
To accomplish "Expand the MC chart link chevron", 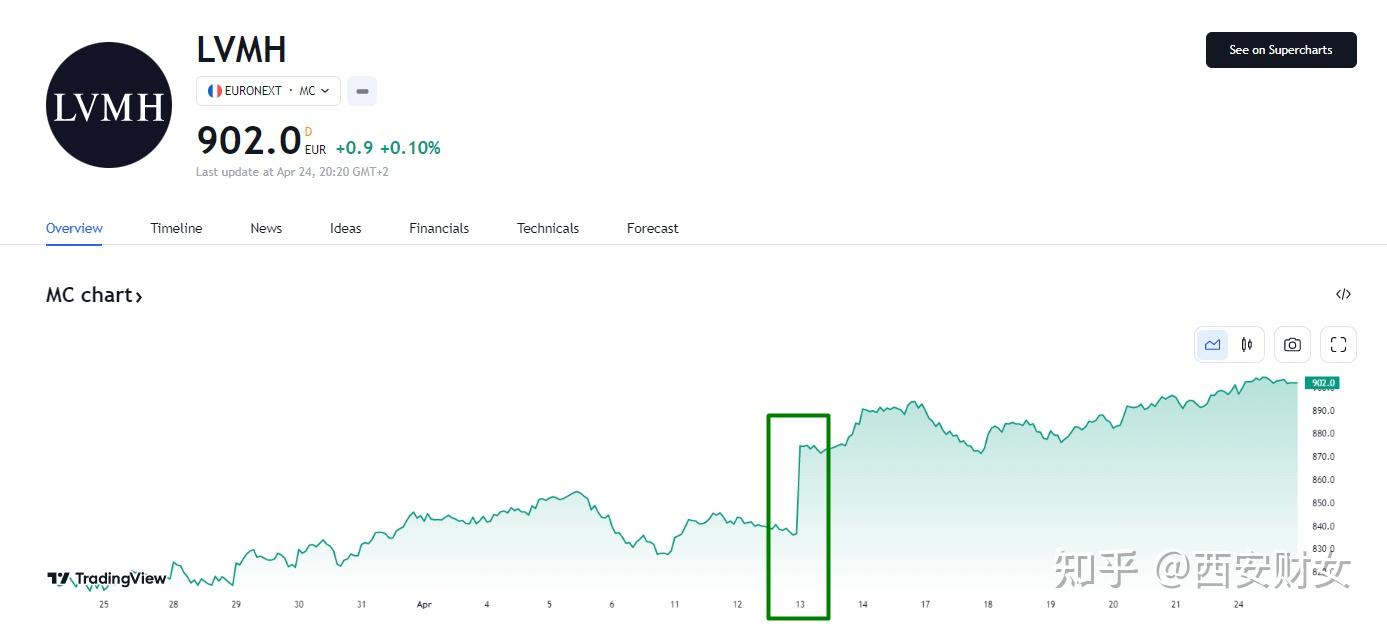I will [140, 295].
